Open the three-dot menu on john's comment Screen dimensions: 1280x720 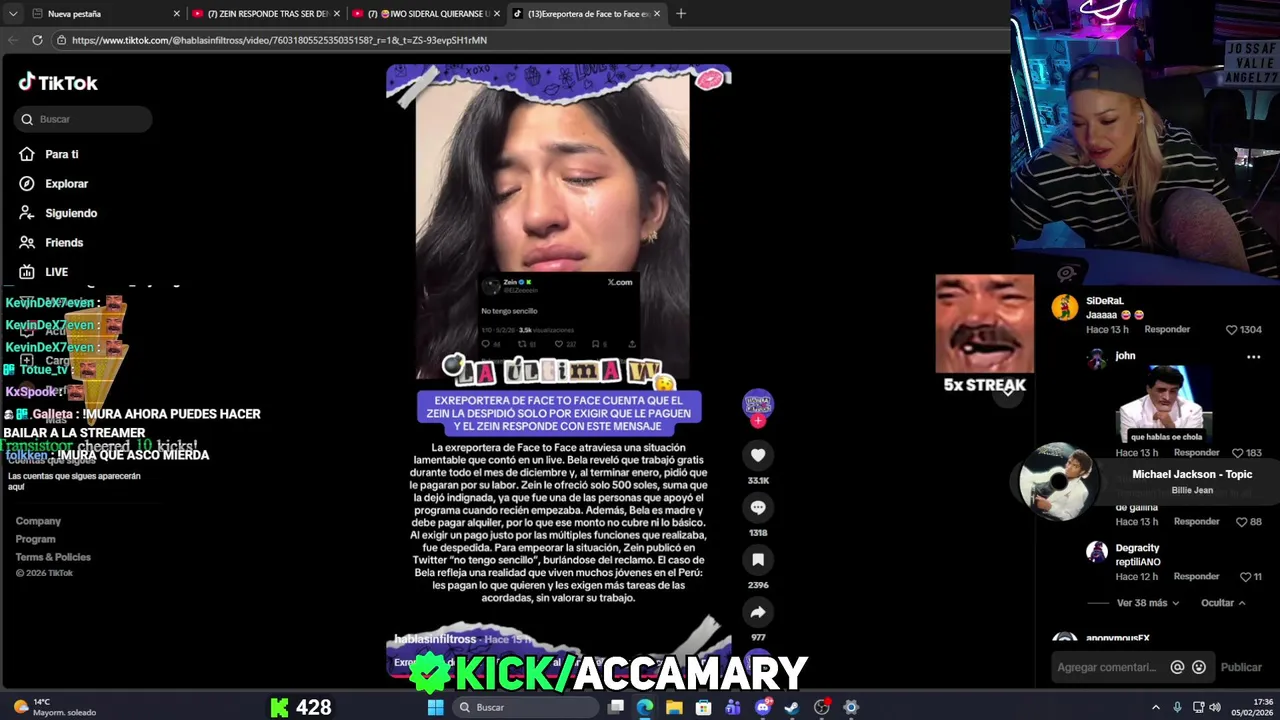(1253, 357)
